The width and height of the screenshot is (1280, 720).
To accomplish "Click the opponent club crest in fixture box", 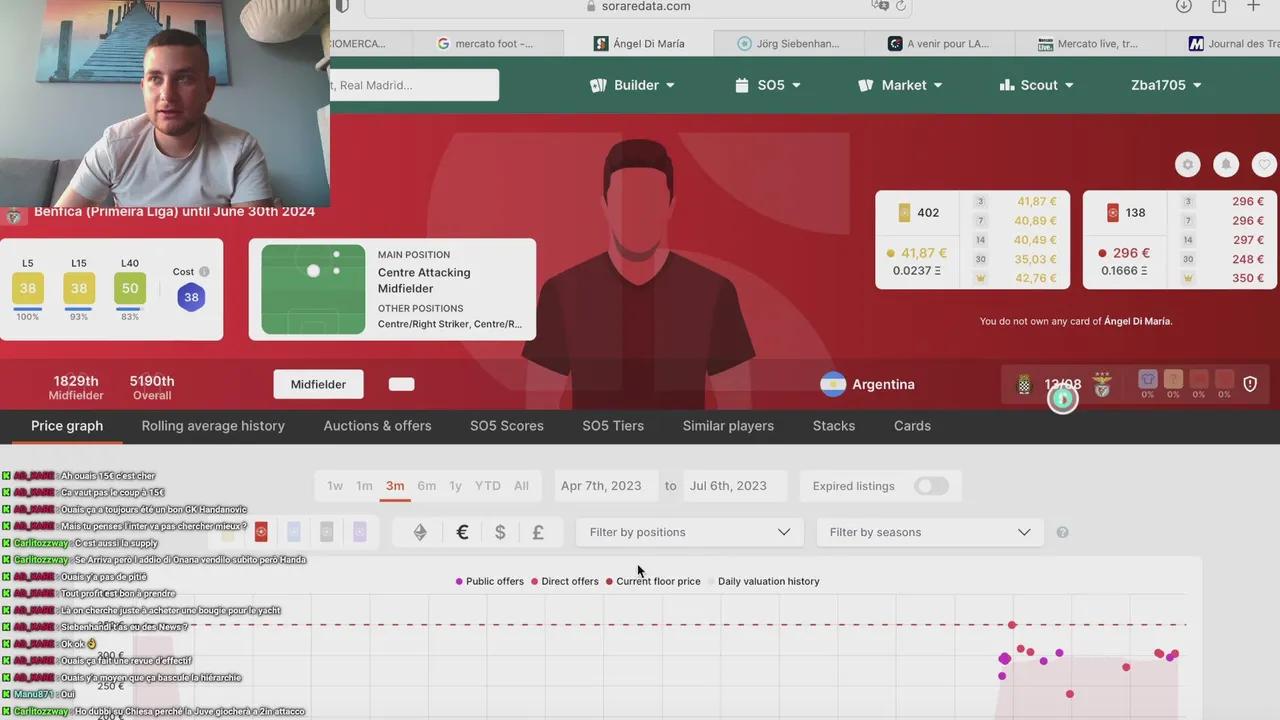I will [x=1024, y=385].
